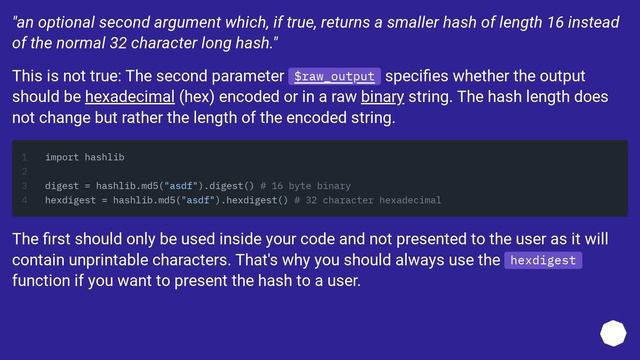Click the .digest() call in code
The height and width of the screenshot is (360, 640).
pyautogui.click(x=229, y=186)
